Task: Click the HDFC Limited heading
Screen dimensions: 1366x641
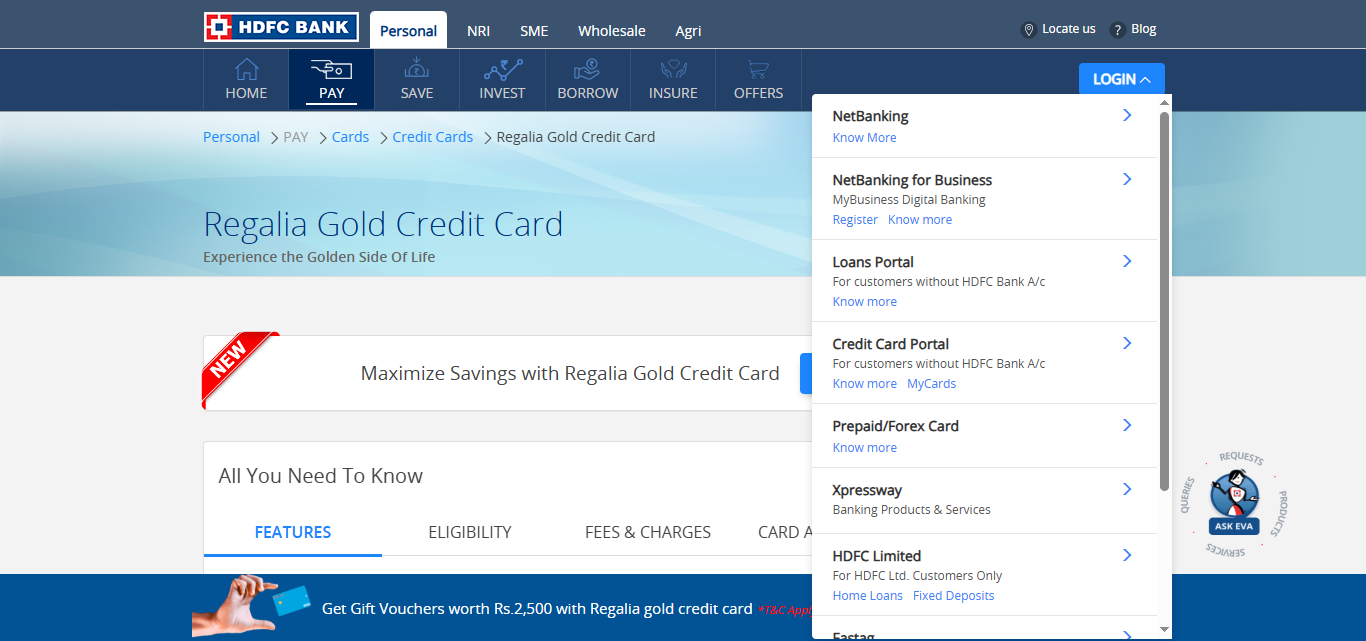Action: click(x=877, y=556)
